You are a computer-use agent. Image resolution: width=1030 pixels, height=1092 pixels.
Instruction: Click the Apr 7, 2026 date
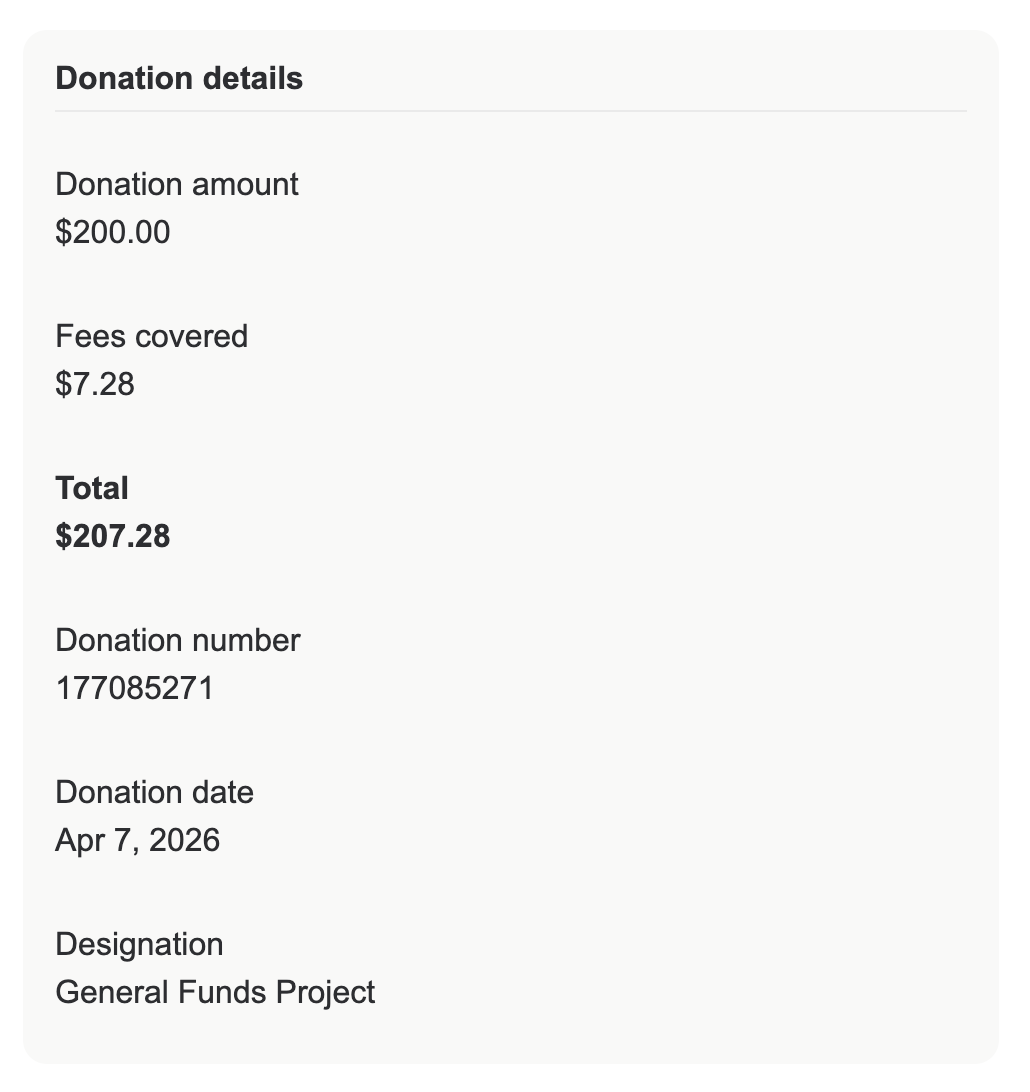(138, 840)
